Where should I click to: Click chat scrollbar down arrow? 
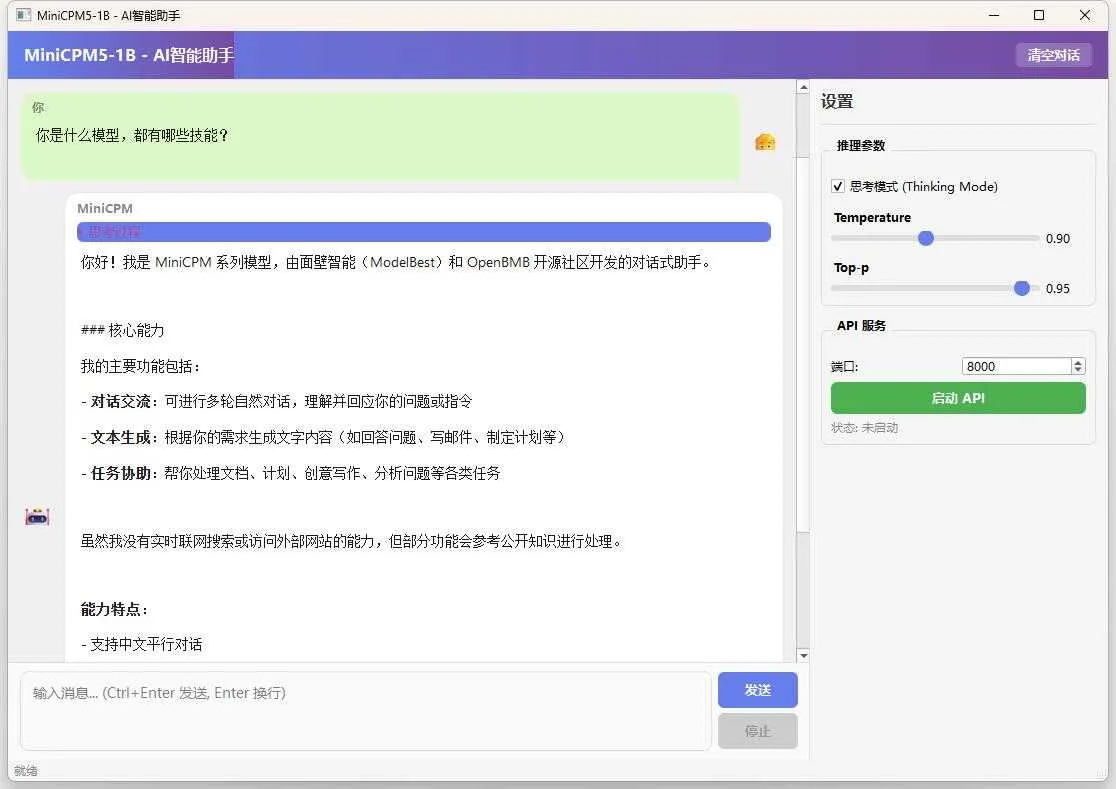tap(803, 655)
